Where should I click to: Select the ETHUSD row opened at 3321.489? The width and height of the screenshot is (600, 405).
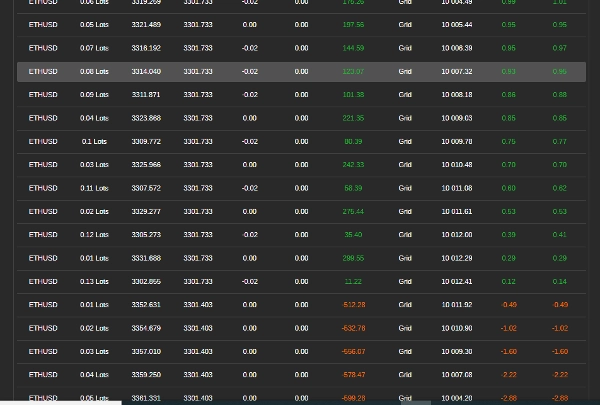[x=145, y=24]
